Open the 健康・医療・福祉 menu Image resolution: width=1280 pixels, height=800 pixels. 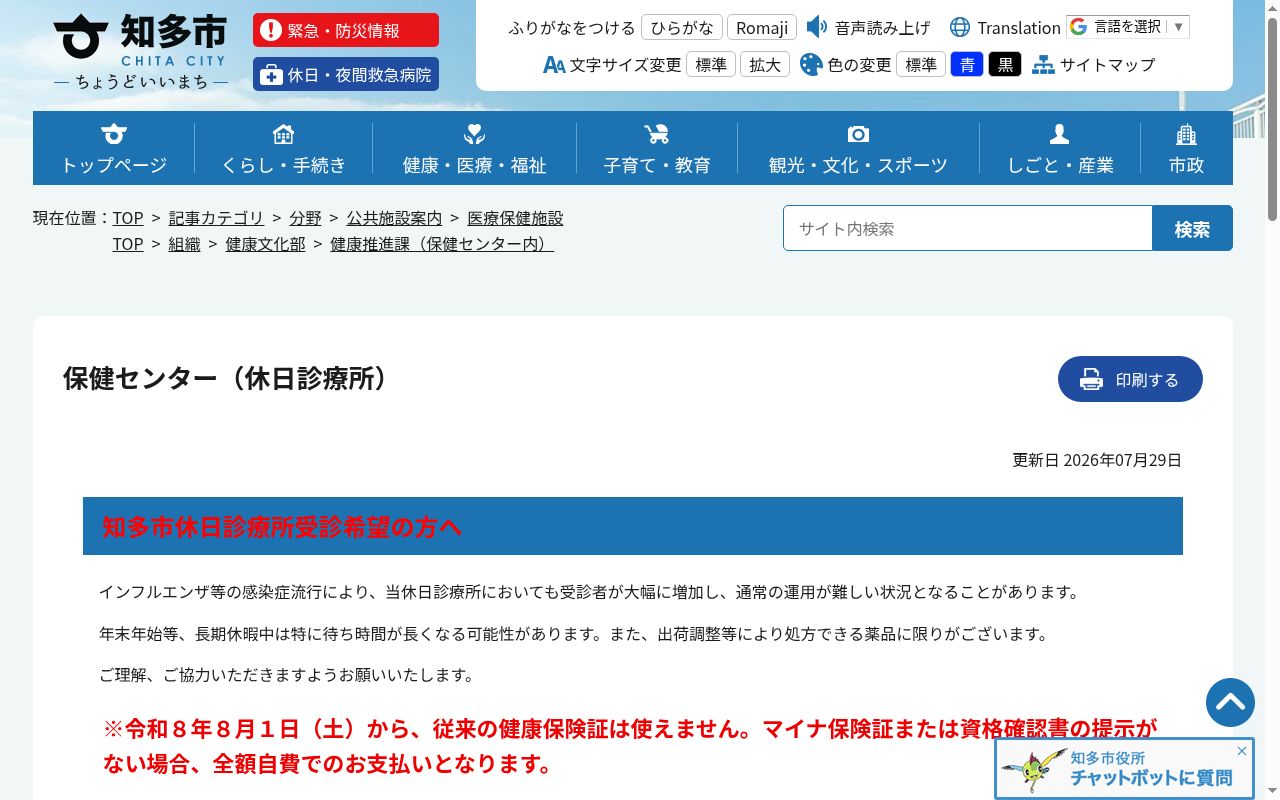tap(475, 149)
